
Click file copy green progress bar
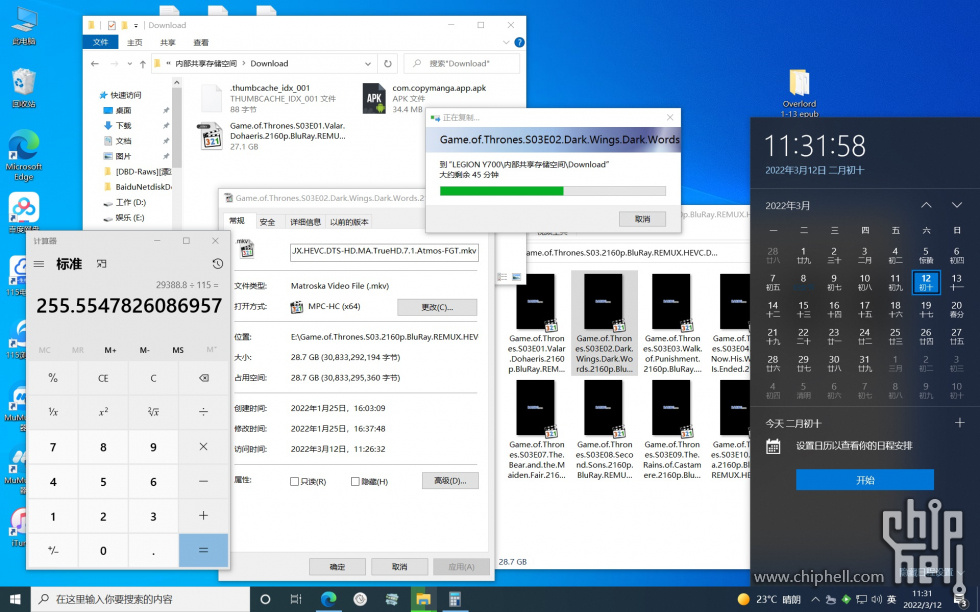tap(552, 191)
